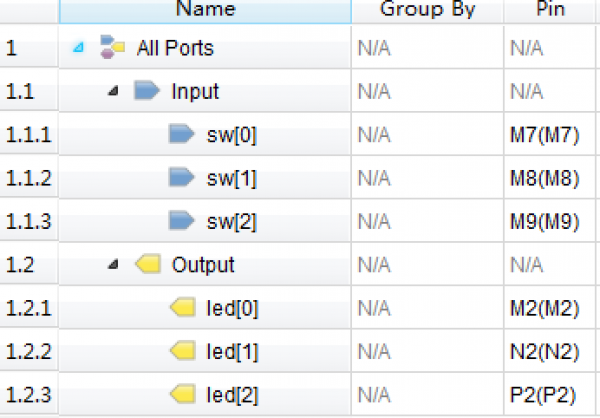The width and height of the screenshot is (600, 418).
Task: Click the yellow Output port group icon
Action: 148,264
